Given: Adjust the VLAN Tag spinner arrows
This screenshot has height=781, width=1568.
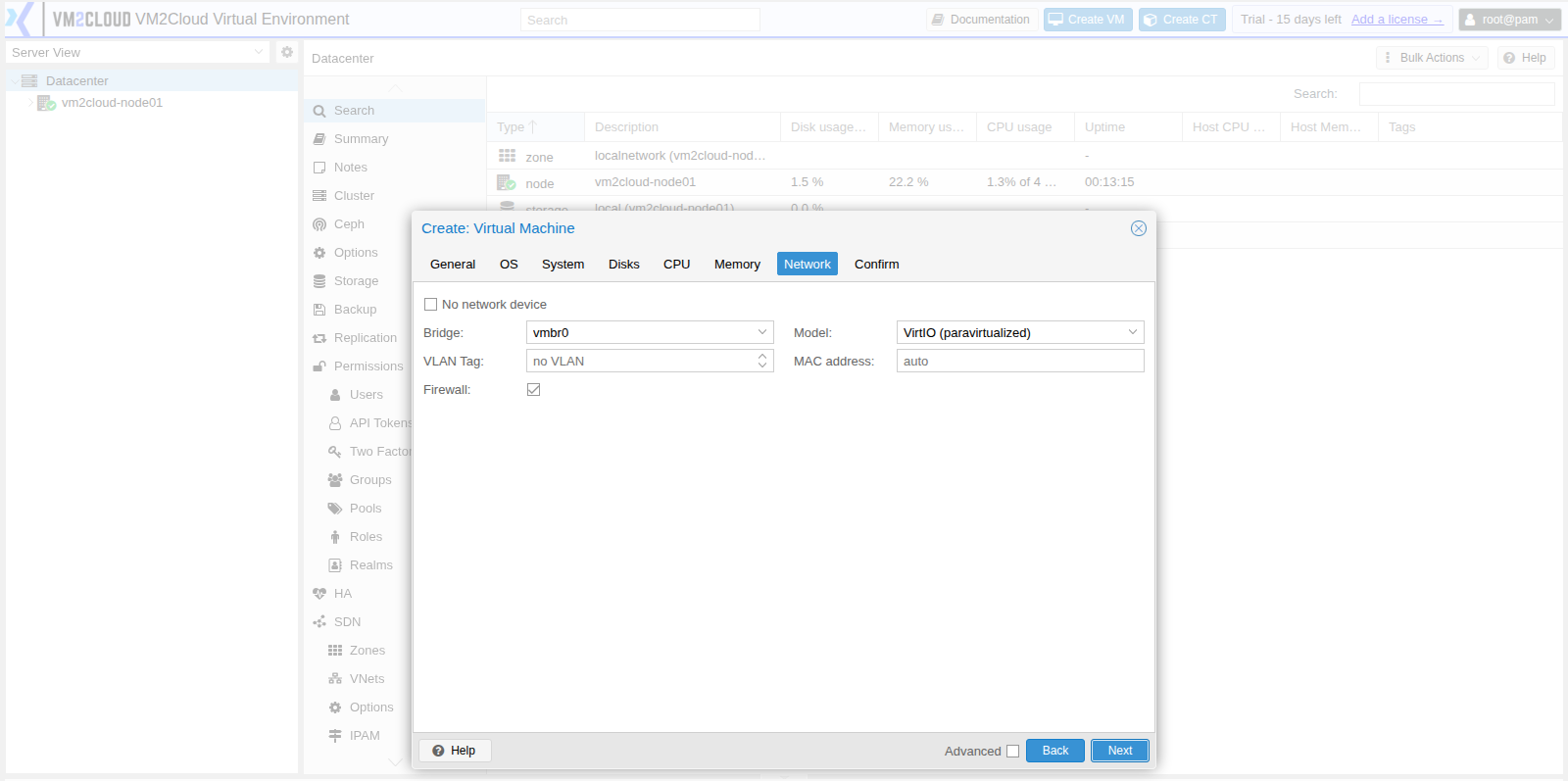Looking at the screenshot, I should pos(762,362).
